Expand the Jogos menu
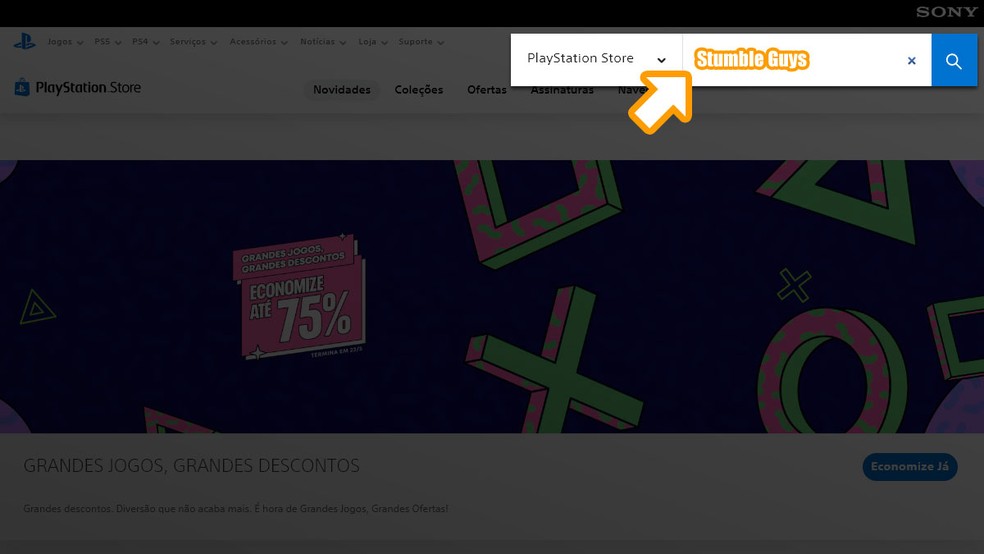This screenshot has height=554, width=984. (65, 42)
